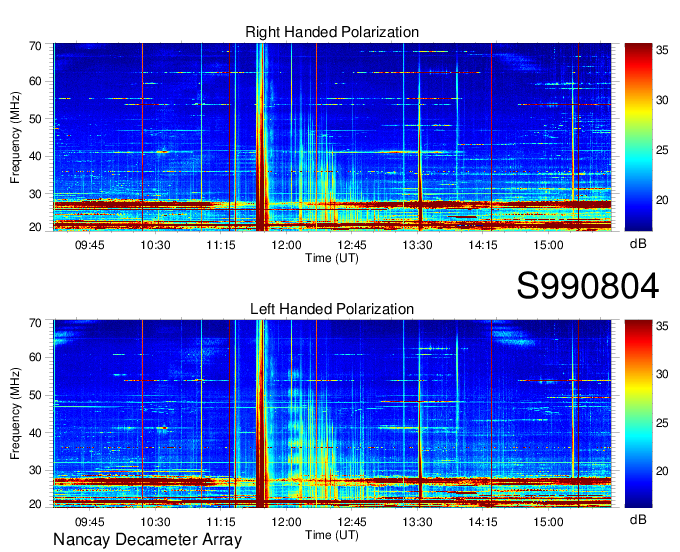Click the 25 value on upper colorbar
Image resolution: width=680 pixels, height=552 pixels.
coord(662,150)
